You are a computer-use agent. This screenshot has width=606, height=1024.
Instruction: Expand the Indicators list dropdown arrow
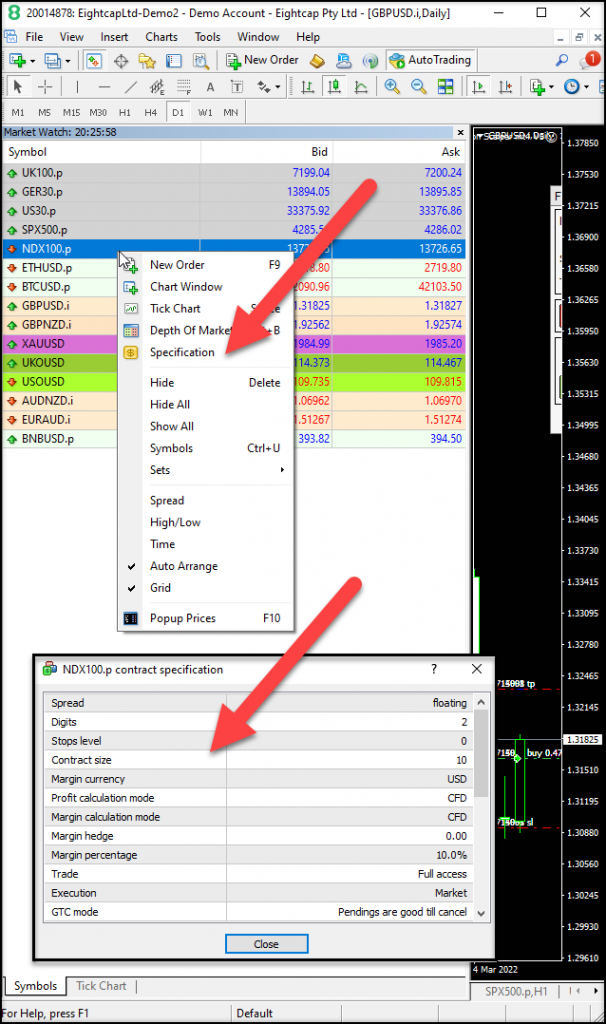click(552, 86)
